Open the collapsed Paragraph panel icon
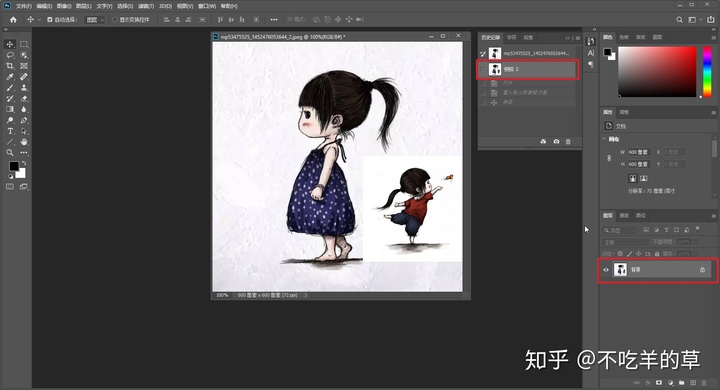This screenshot has width=720, height=390. (591, 64)
